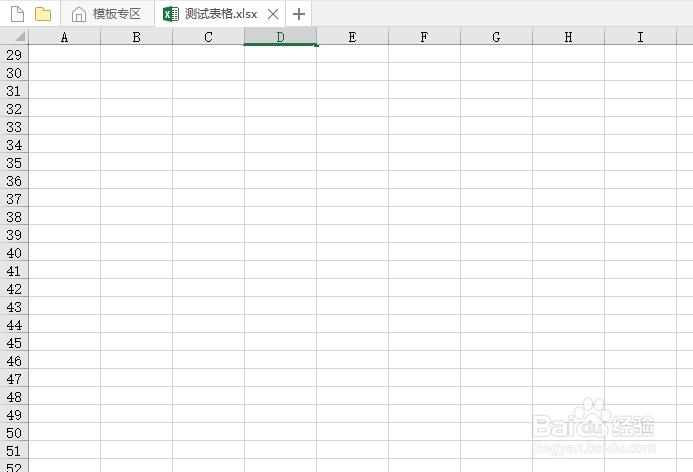Select row 35 header
Image resolution: width=693 pixels, height=472 pixels.
pos(14,163)
